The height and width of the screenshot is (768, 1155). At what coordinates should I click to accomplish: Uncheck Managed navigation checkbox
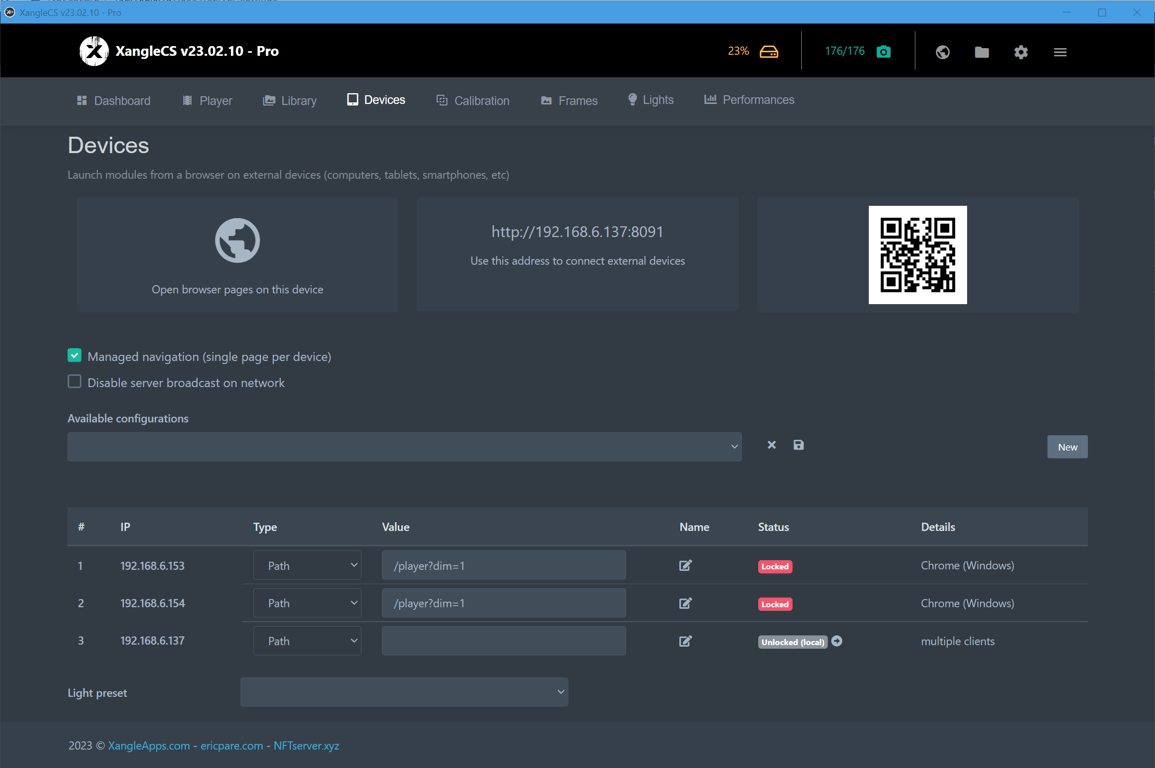(75, 356)
